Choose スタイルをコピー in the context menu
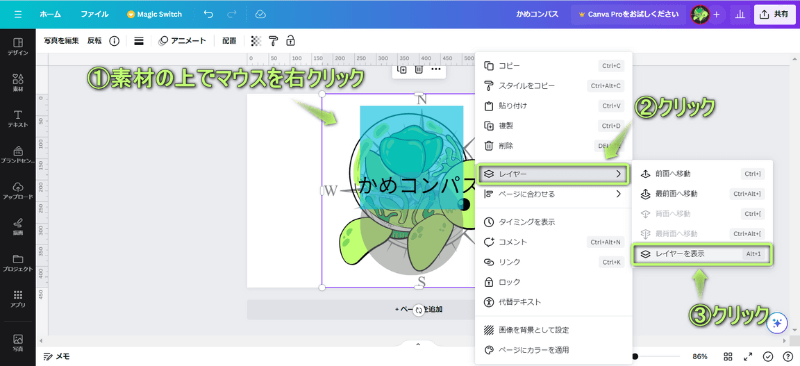The height and width of the screenshot is (366, 800). click(x=554, y=86)
